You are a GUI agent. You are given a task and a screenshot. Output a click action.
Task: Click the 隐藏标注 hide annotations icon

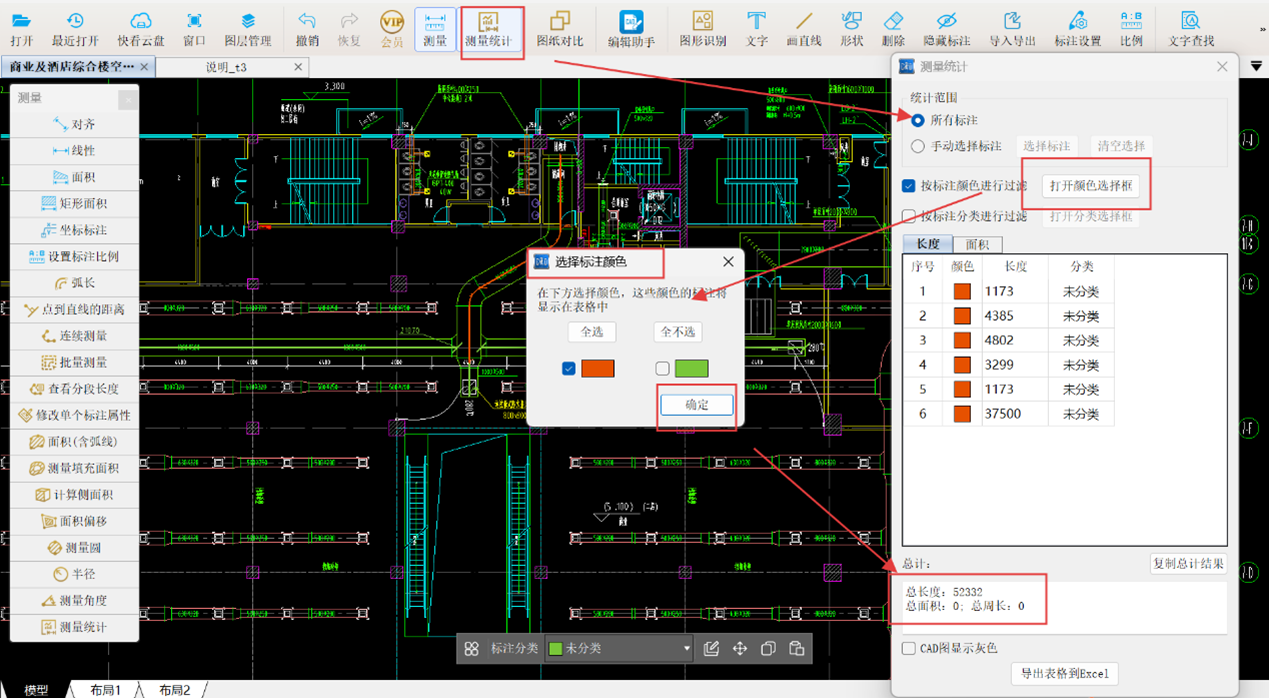tap(946, 28)
